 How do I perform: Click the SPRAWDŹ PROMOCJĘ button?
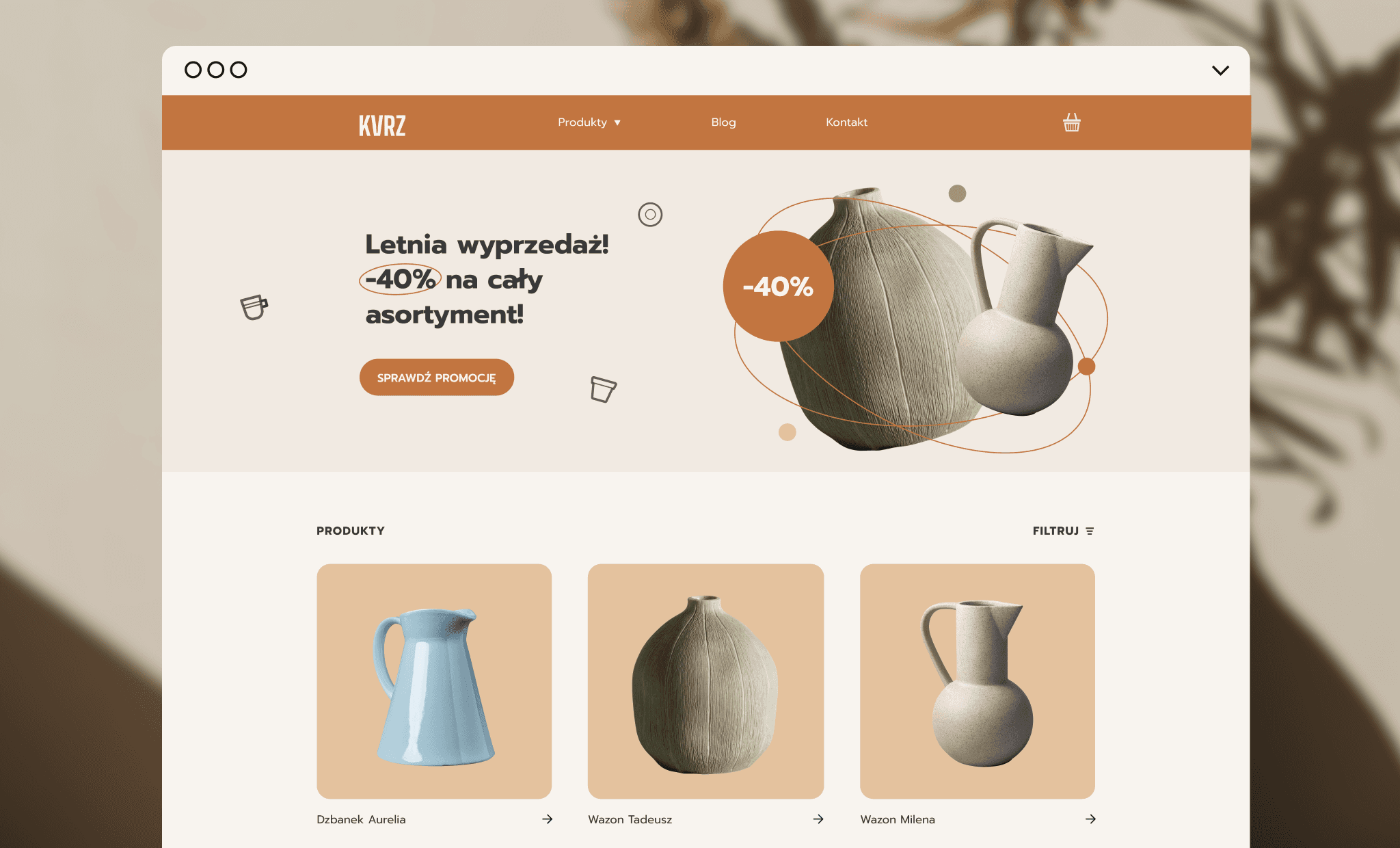coord(437,377)
